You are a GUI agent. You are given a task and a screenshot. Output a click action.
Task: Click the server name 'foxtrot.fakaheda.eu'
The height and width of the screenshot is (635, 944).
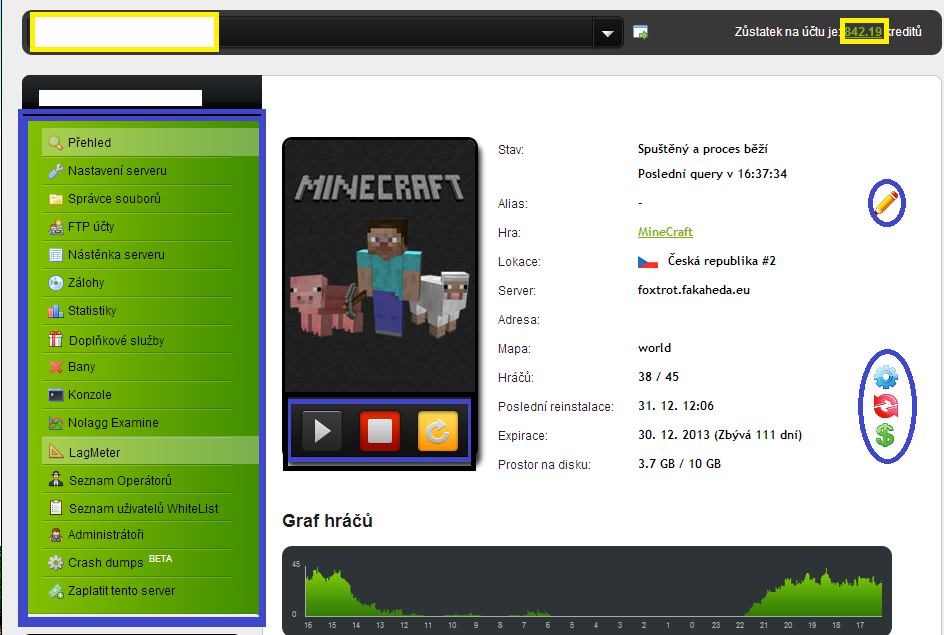pos(694,290)
